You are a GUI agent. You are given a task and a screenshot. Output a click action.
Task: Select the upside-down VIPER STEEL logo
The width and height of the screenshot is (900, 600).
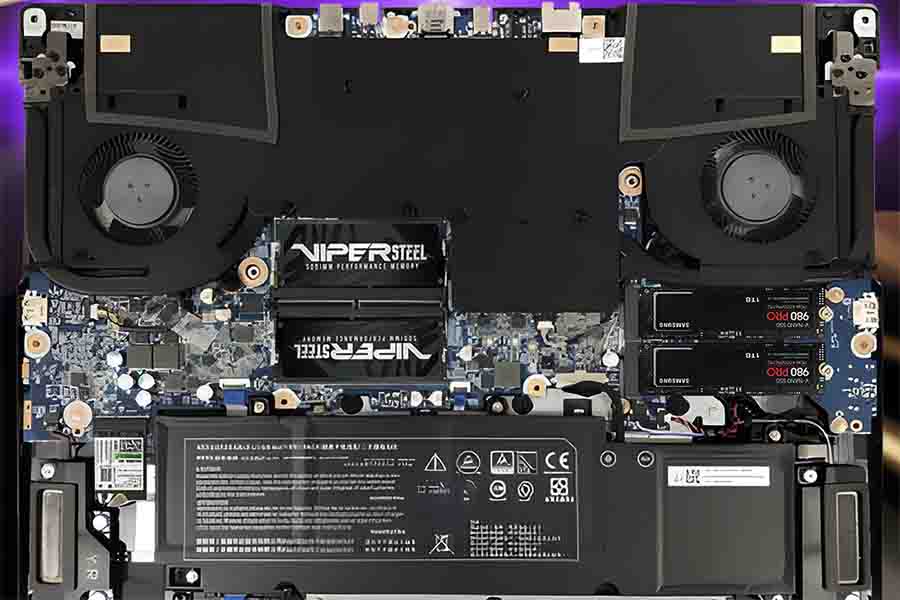click(x=362, y=352)
